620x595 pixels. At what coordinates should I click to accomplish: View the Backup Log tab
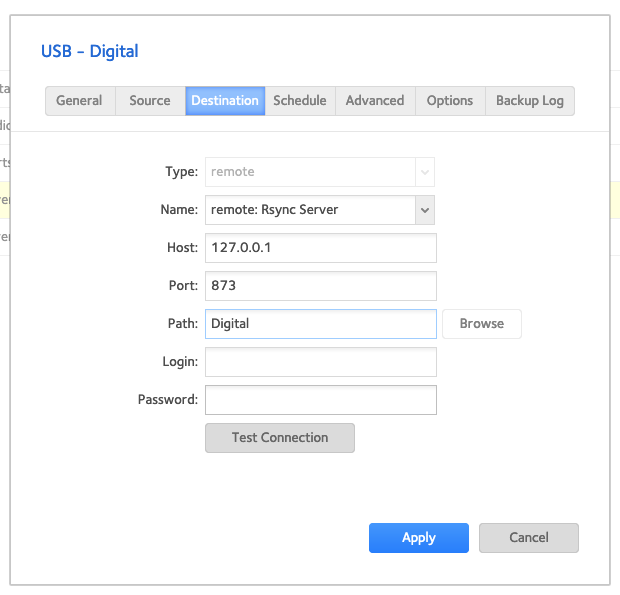pos(530,101)
